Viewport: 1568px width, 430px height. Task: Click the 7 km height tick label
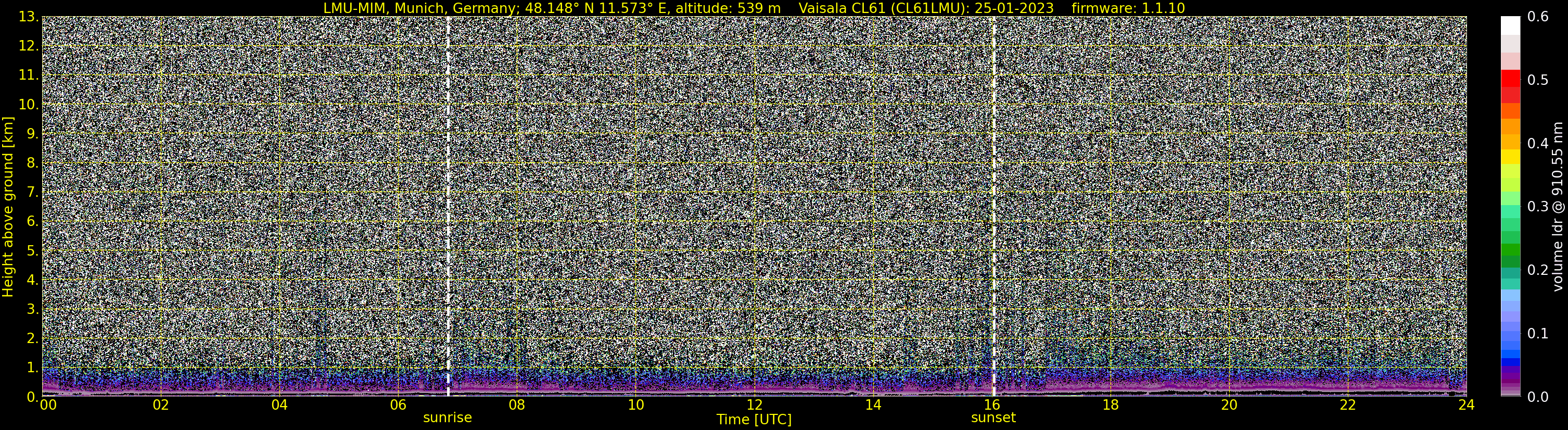tap(33, 193)
